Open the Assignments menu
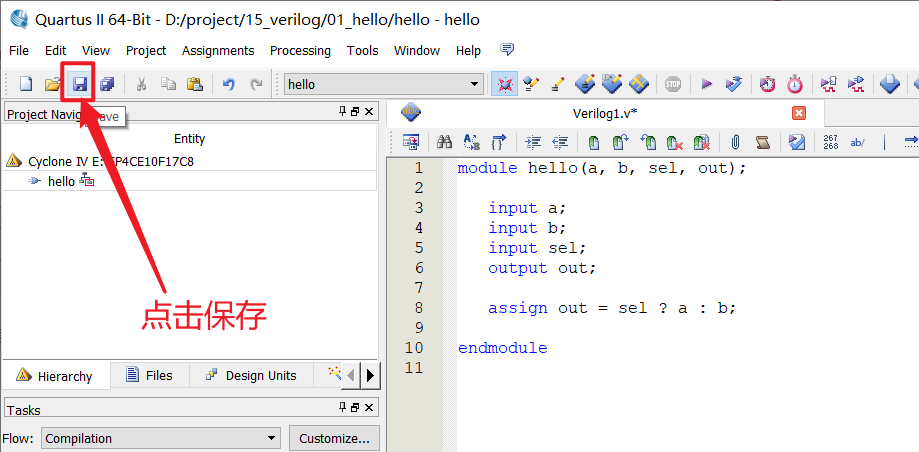The width and height of the screenshot is (919, 452). tap(218, 51)
